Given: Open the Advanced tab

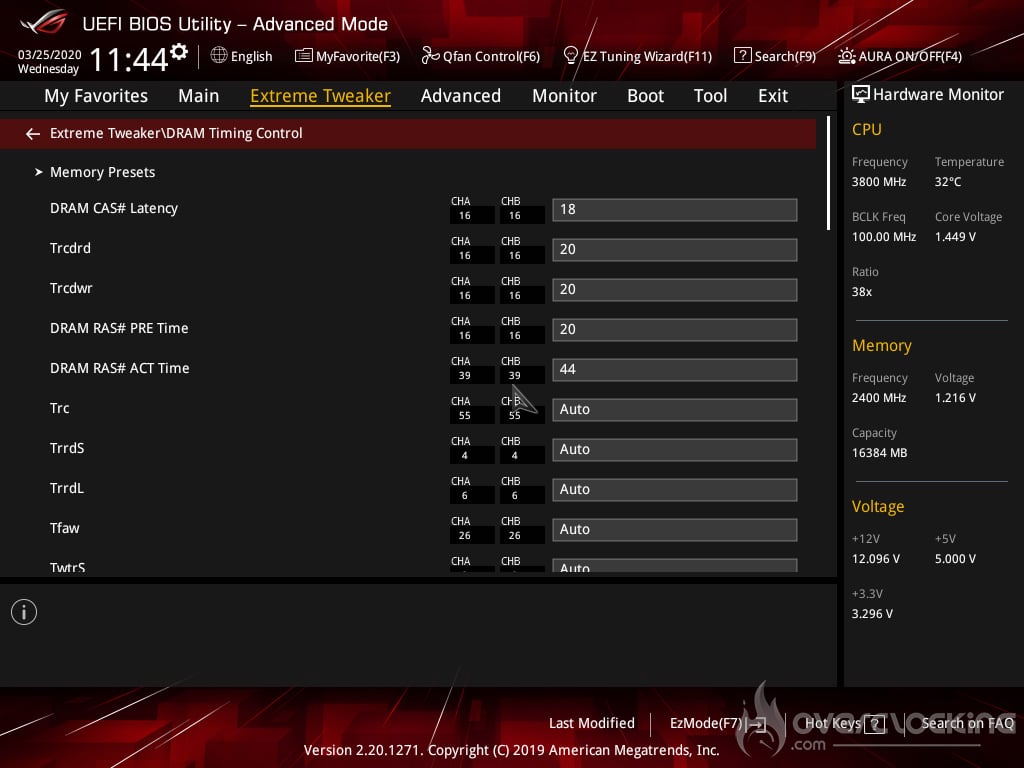Looking at the screenshot, I should (x=460, y=96).
